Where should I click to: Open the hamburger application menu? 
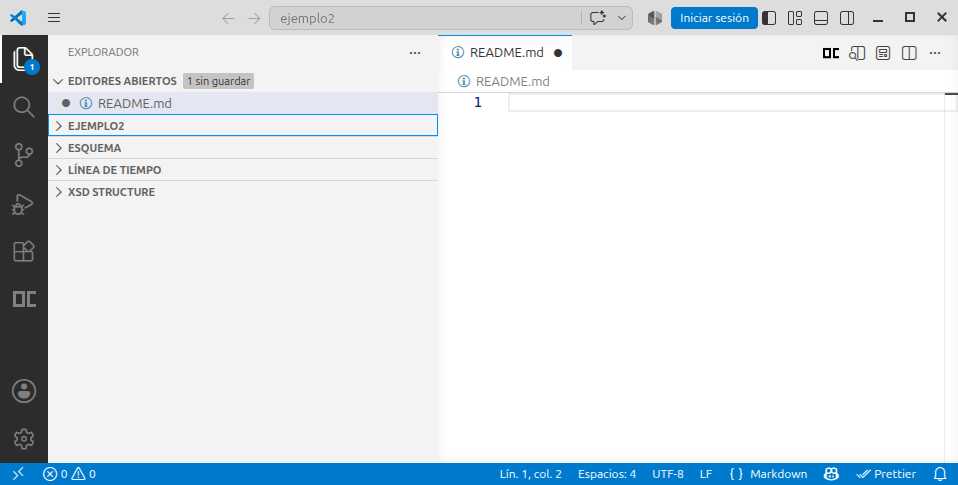pos(54,18)
